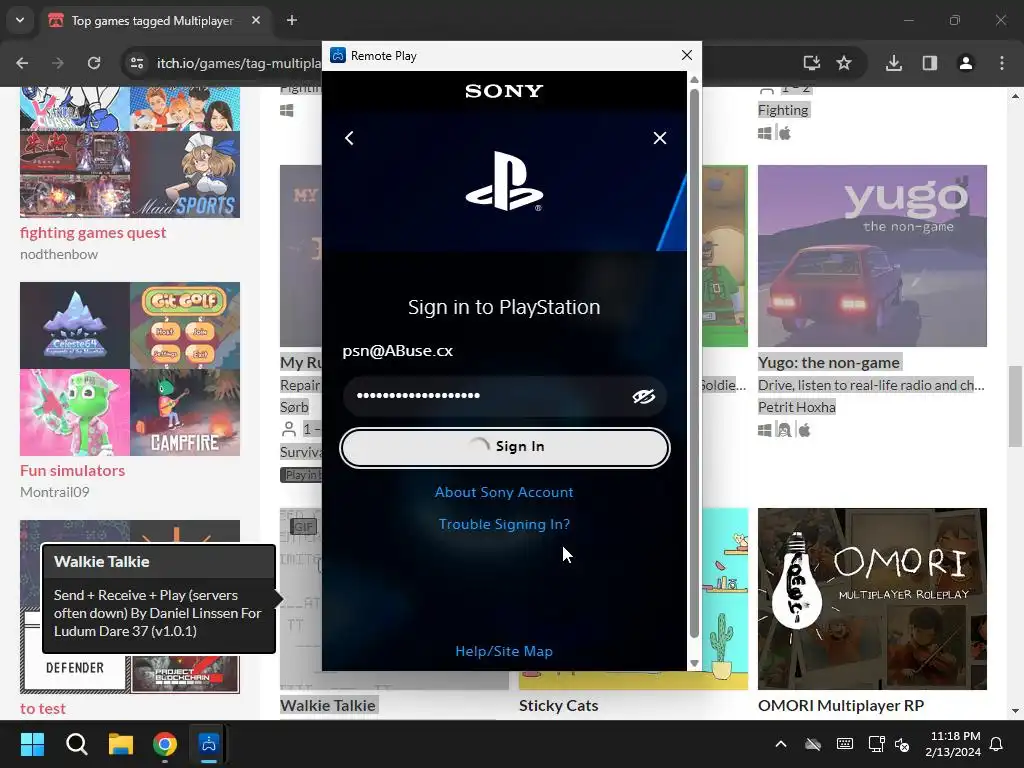
Task: Click the itch.io address bar URL
Action: pos(238,63)
